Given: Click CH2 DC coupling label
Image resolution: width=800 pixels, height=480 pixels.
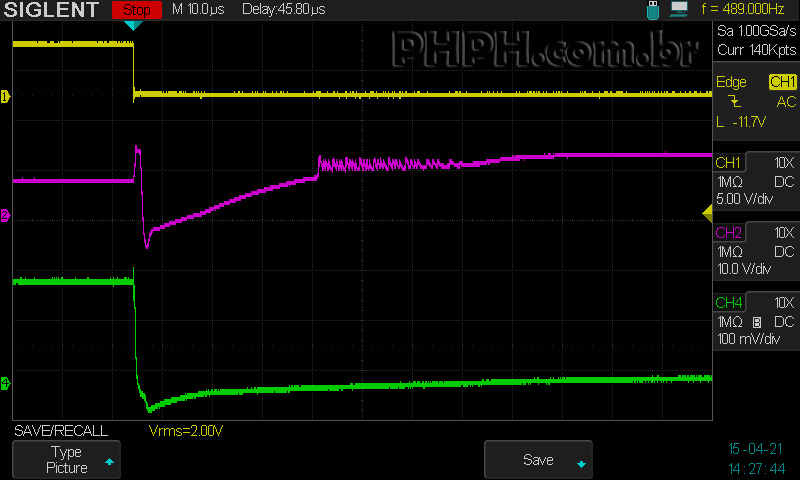Looking at the screenshot, I should pyautogui.click(x=784, y=252).
